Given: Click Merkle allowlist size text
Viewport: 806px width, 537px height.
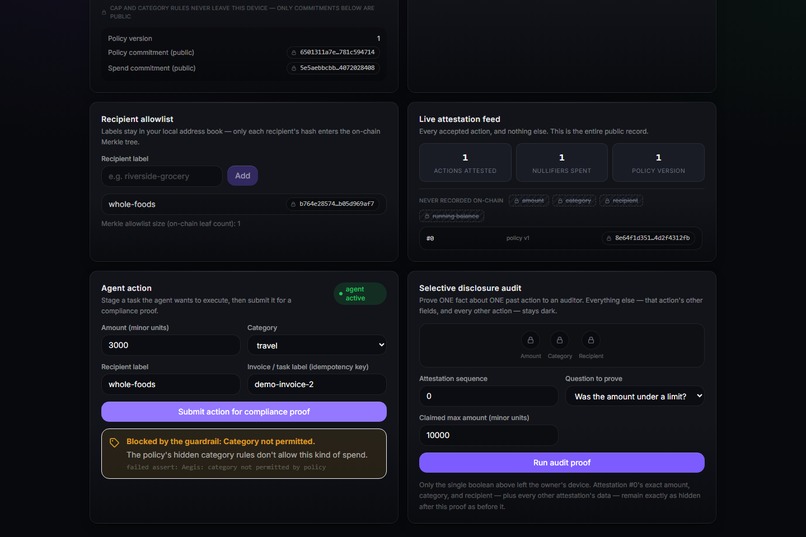Looking at the screenshot, I should pos(171,224).
